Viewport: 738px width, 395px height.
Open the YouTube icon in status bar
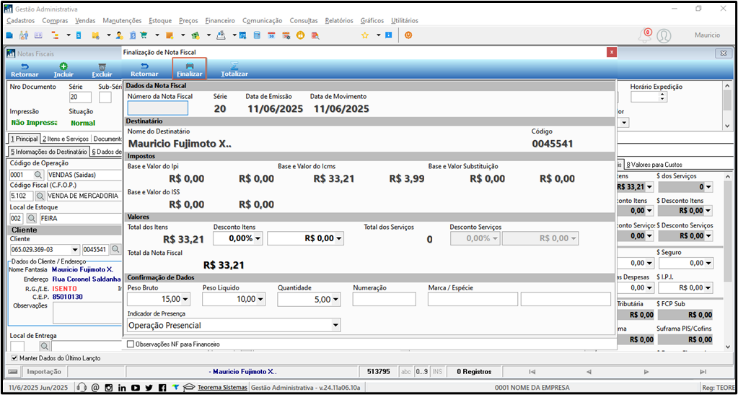[x=136, y=387]
